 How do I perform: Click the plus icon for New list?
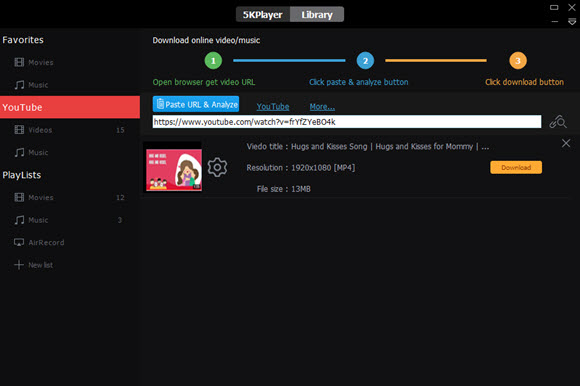19,265
